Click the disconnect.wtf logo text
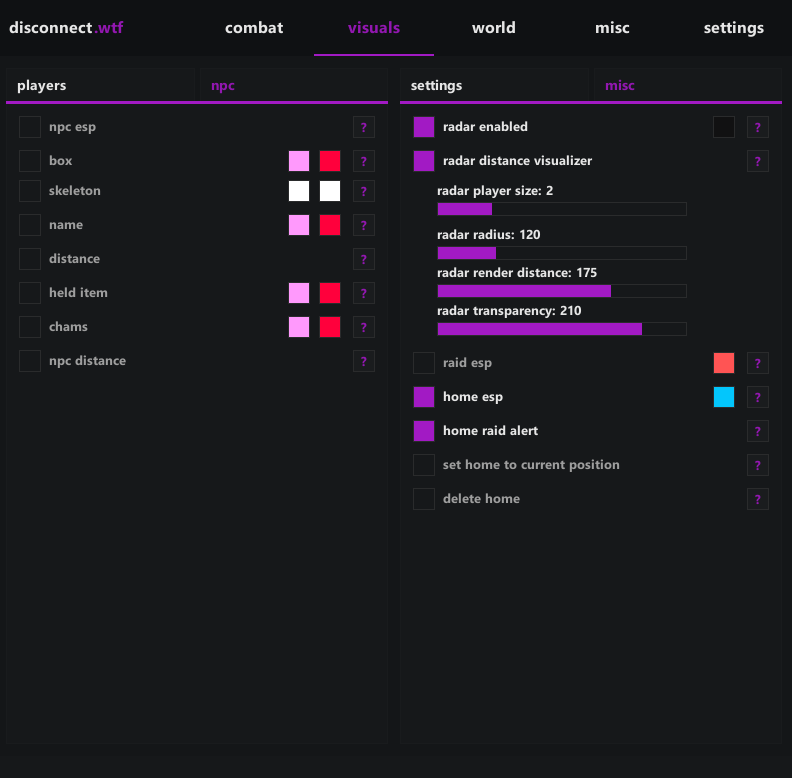This screenshot has width=792, height=778. 66,28
